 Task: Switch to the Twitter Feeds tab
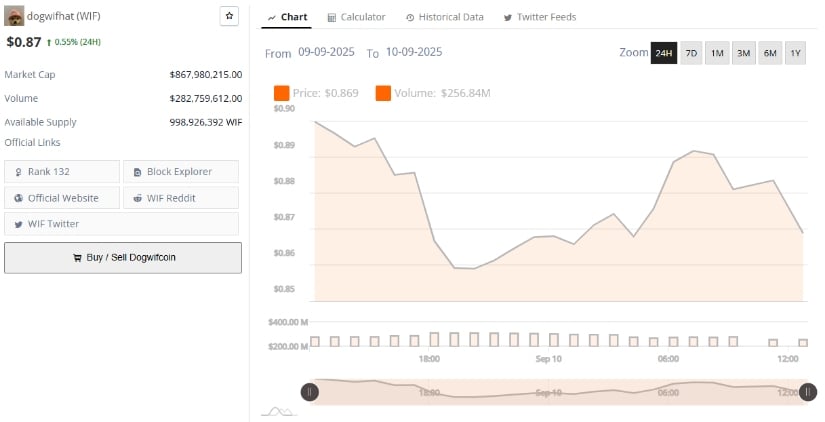click(x=540, y=17)
